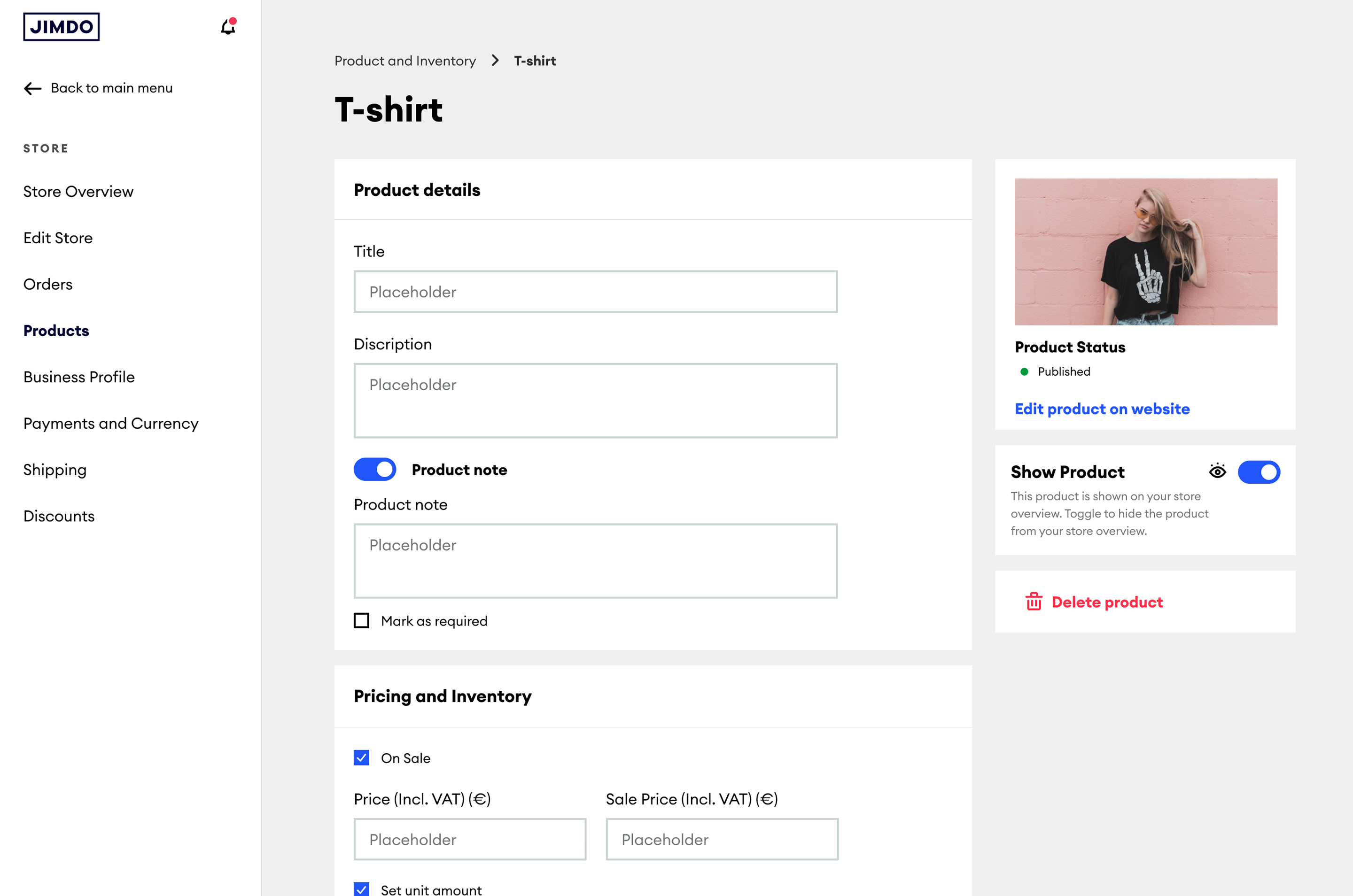Click the Jimdo logo
This screenshot has height=896, width=1353.
tap(61, 27)
